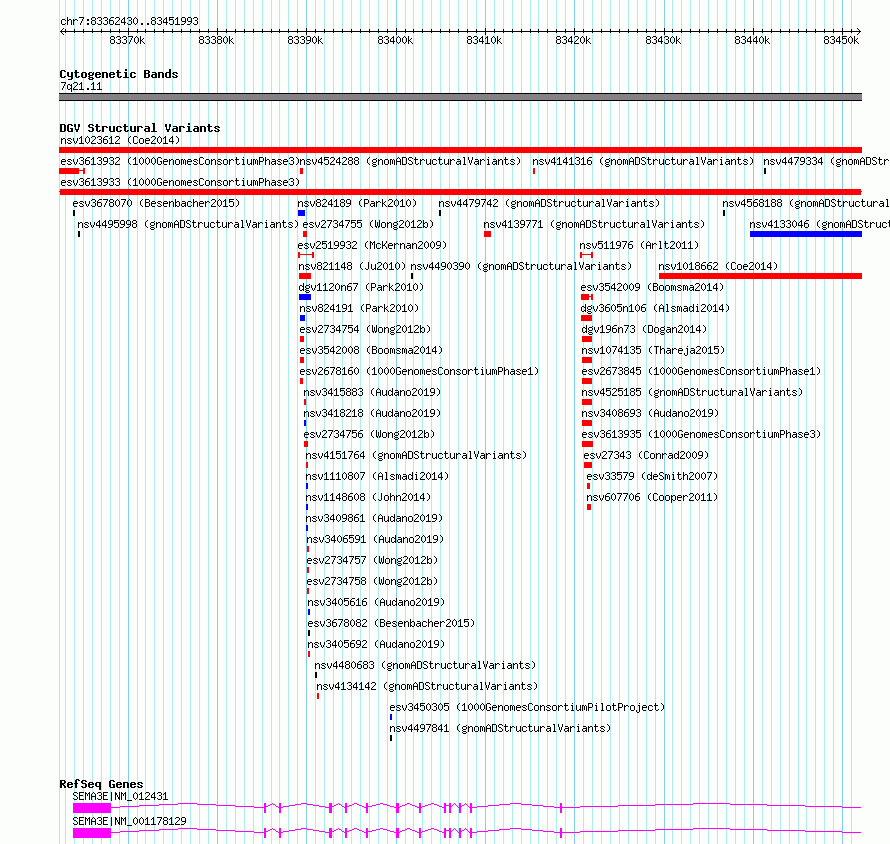Image resolution: width=890 pixels, height=844 pixels.
Task: Click the esv3678070 (Besenbacher2015) label
Action: (x=156, y=203)
